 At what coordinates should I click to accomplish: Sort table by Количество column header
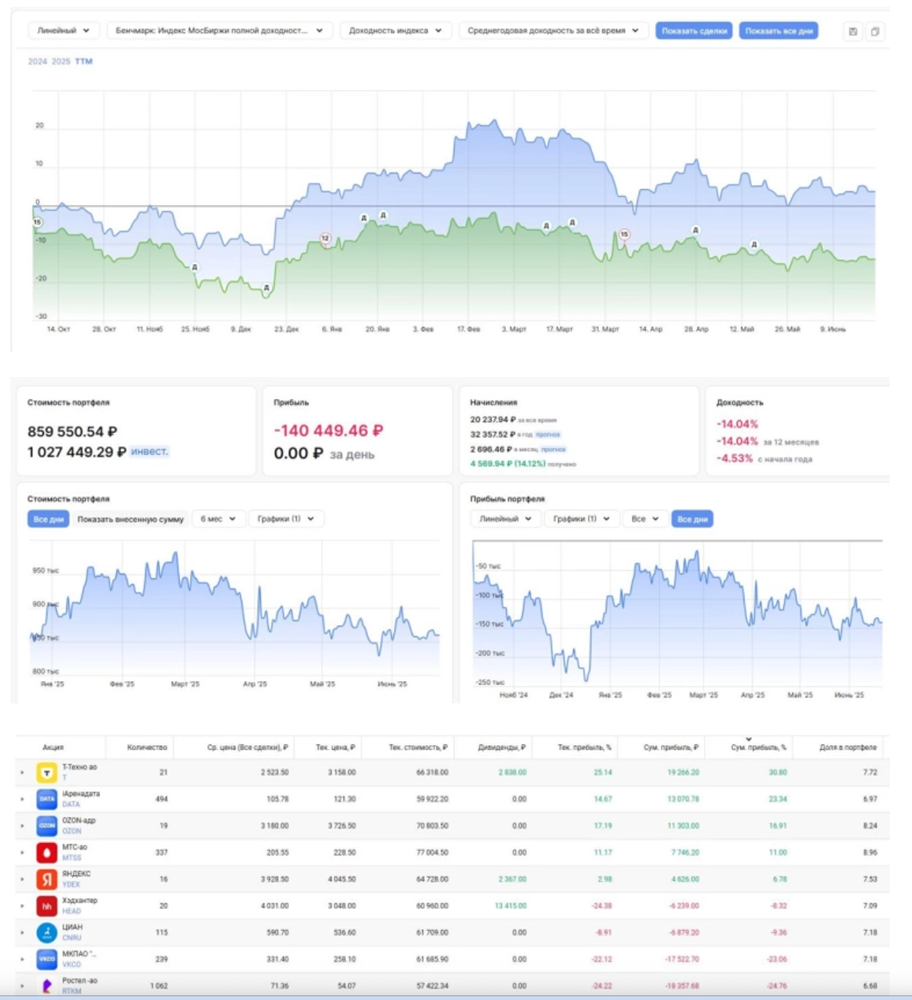tap(147, 747)
